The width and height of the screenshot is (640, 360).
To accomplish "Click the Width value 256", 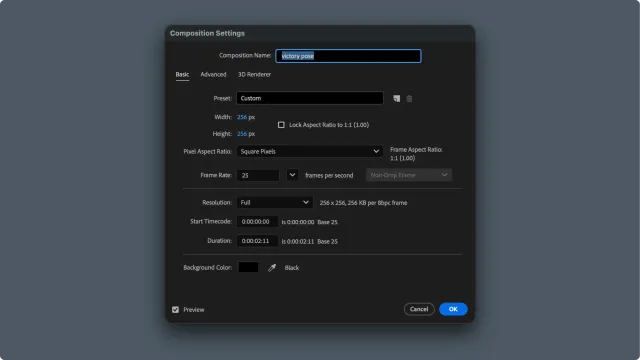I will [242, 117].
